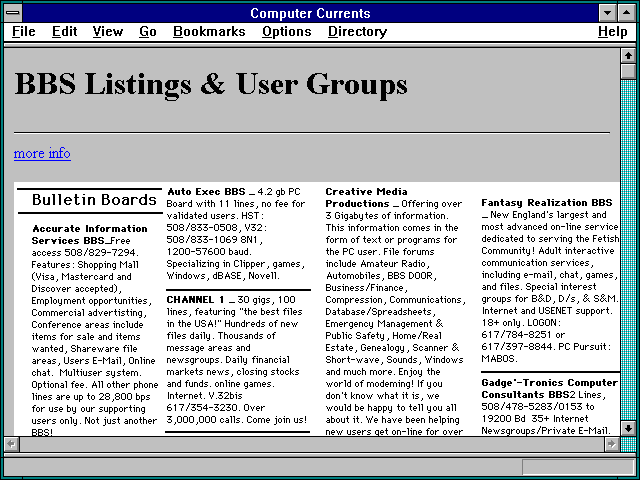Click the vertical scrollbar track below thumb
Screen dimensions: 640x480
pyautogui.click(x=628, y=250)
